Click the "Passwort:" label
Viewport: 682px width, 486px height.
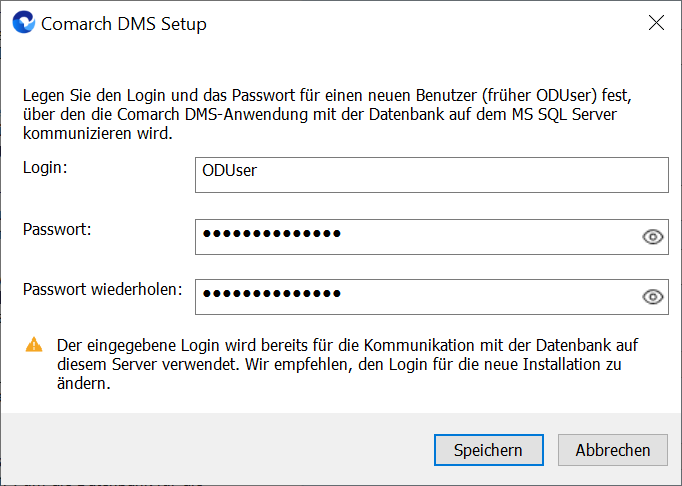(57, 229)
